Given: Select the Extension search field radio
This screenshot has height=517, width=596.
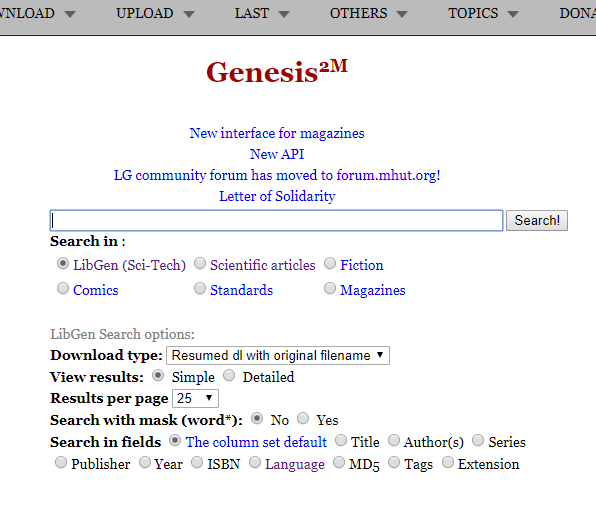Looking at the screenshot, I should [448, 463].
